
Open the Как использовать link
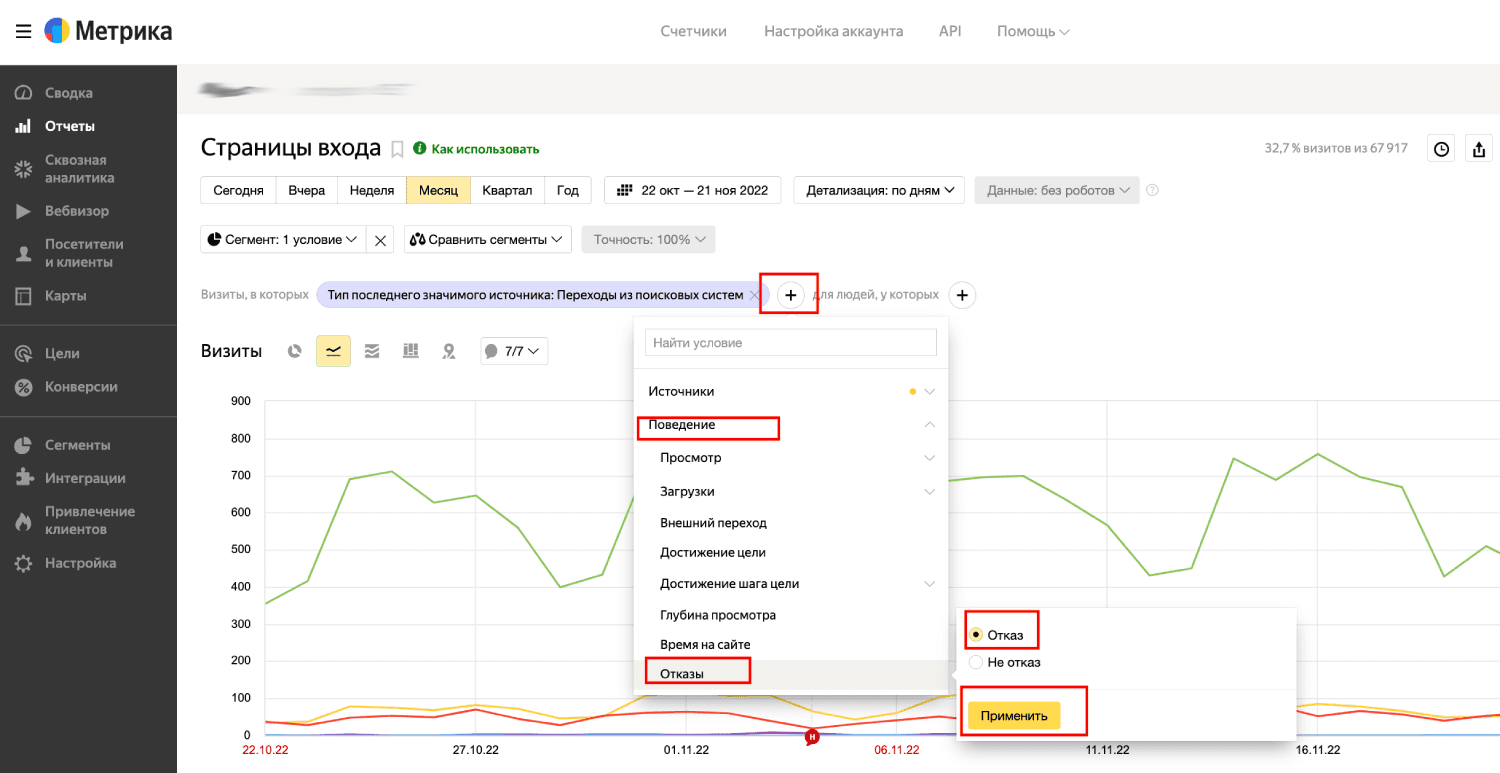(485, 149)
